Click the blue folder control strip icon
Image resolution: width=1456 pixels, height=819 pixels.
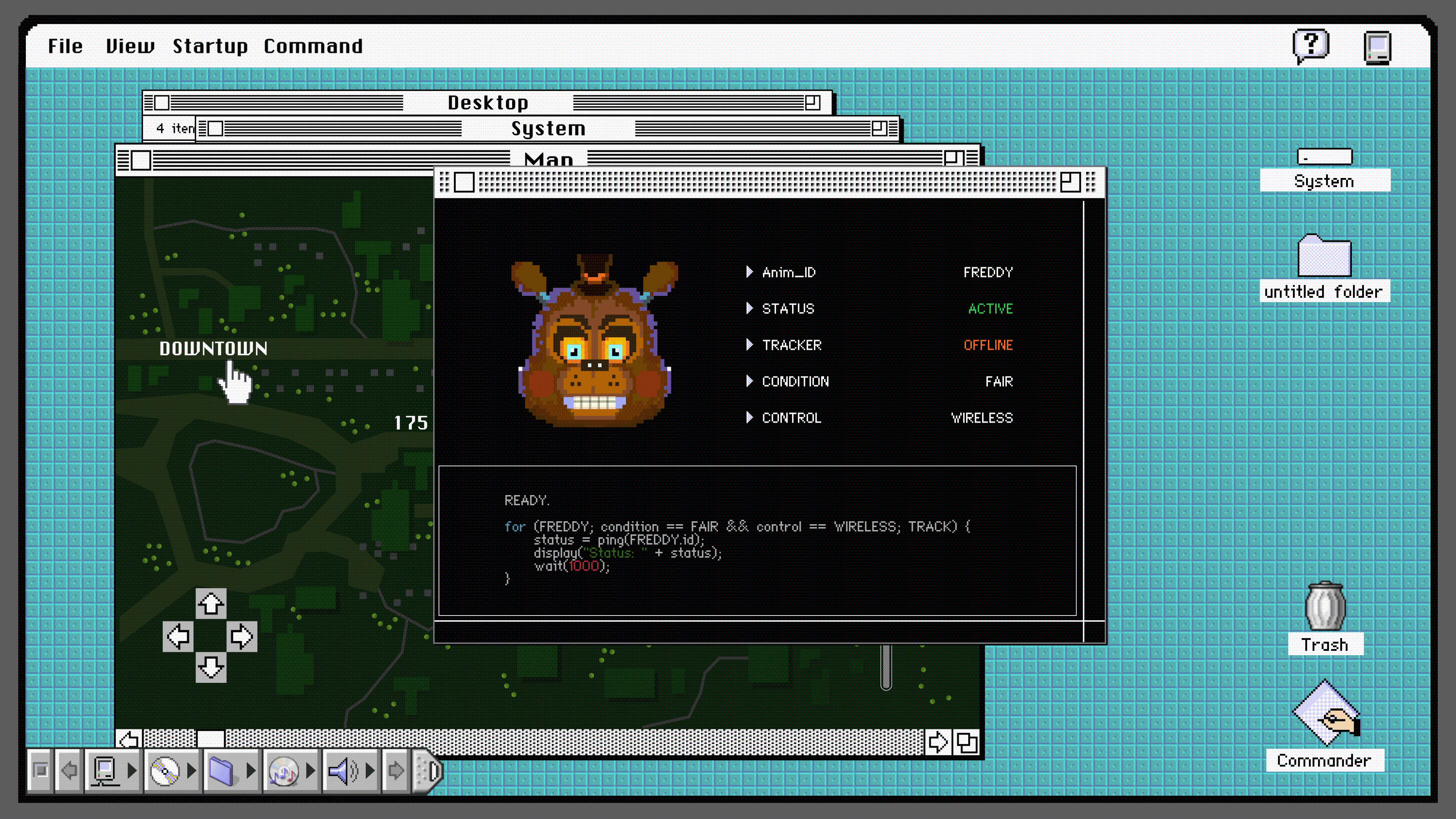[222, 770]
